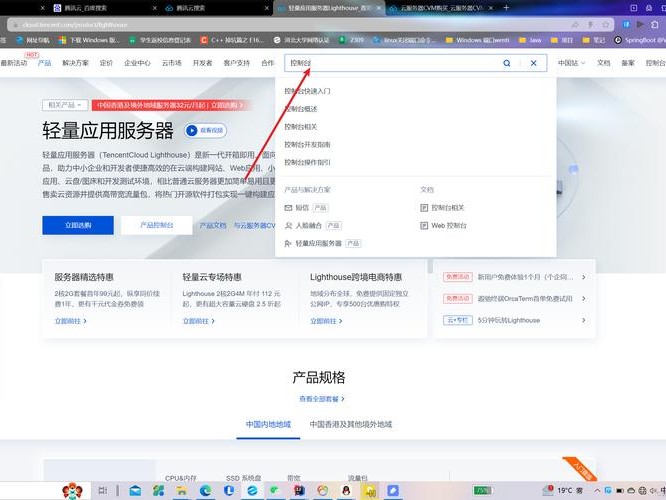Expand arrow for 5分钟玩转Lighthouse row

pyautogui.click(x=584, y=320)
